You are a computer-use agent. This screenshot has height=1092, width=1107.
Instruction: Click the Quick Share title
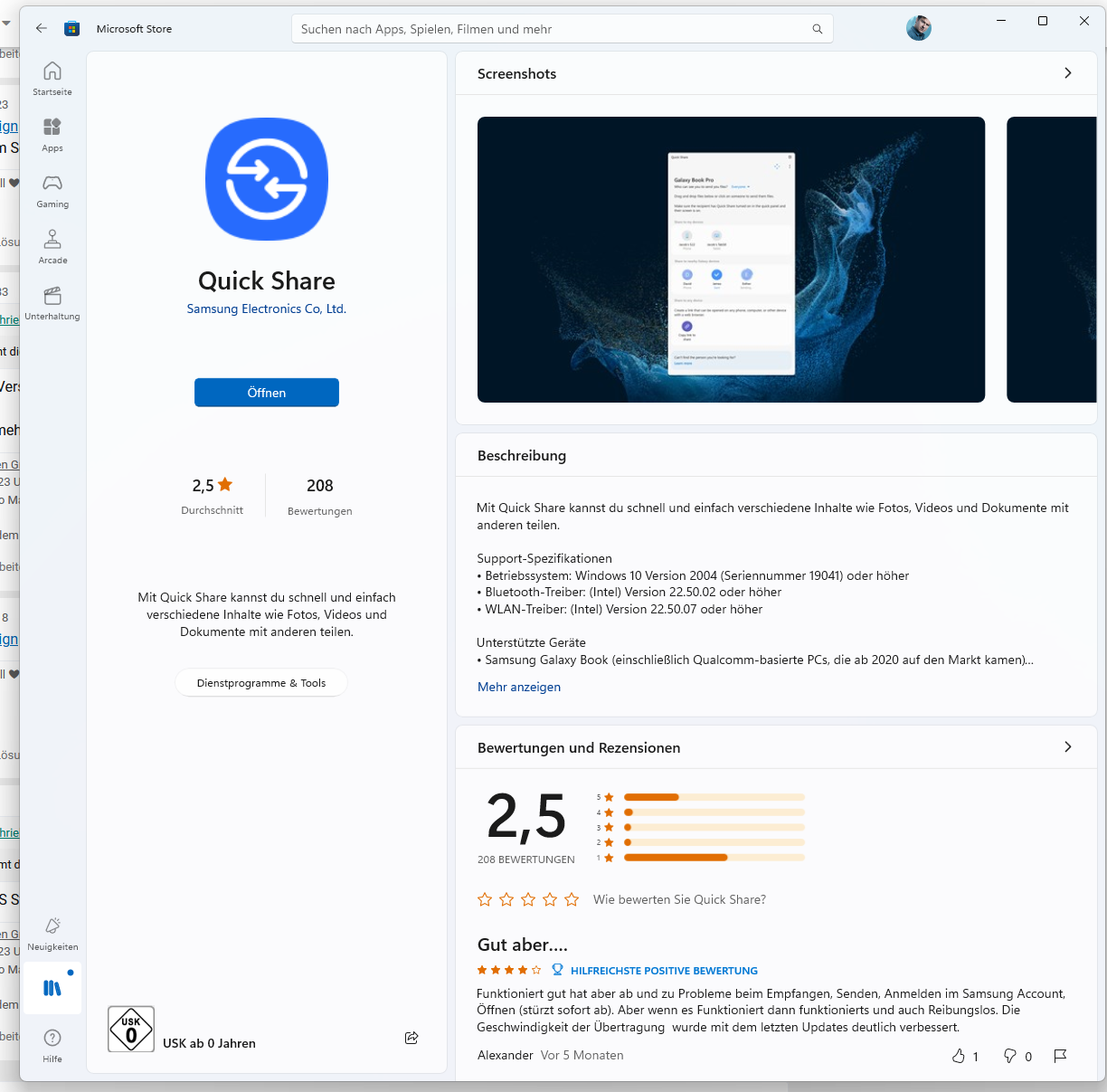pyautogui.click(x=267, y=280)
